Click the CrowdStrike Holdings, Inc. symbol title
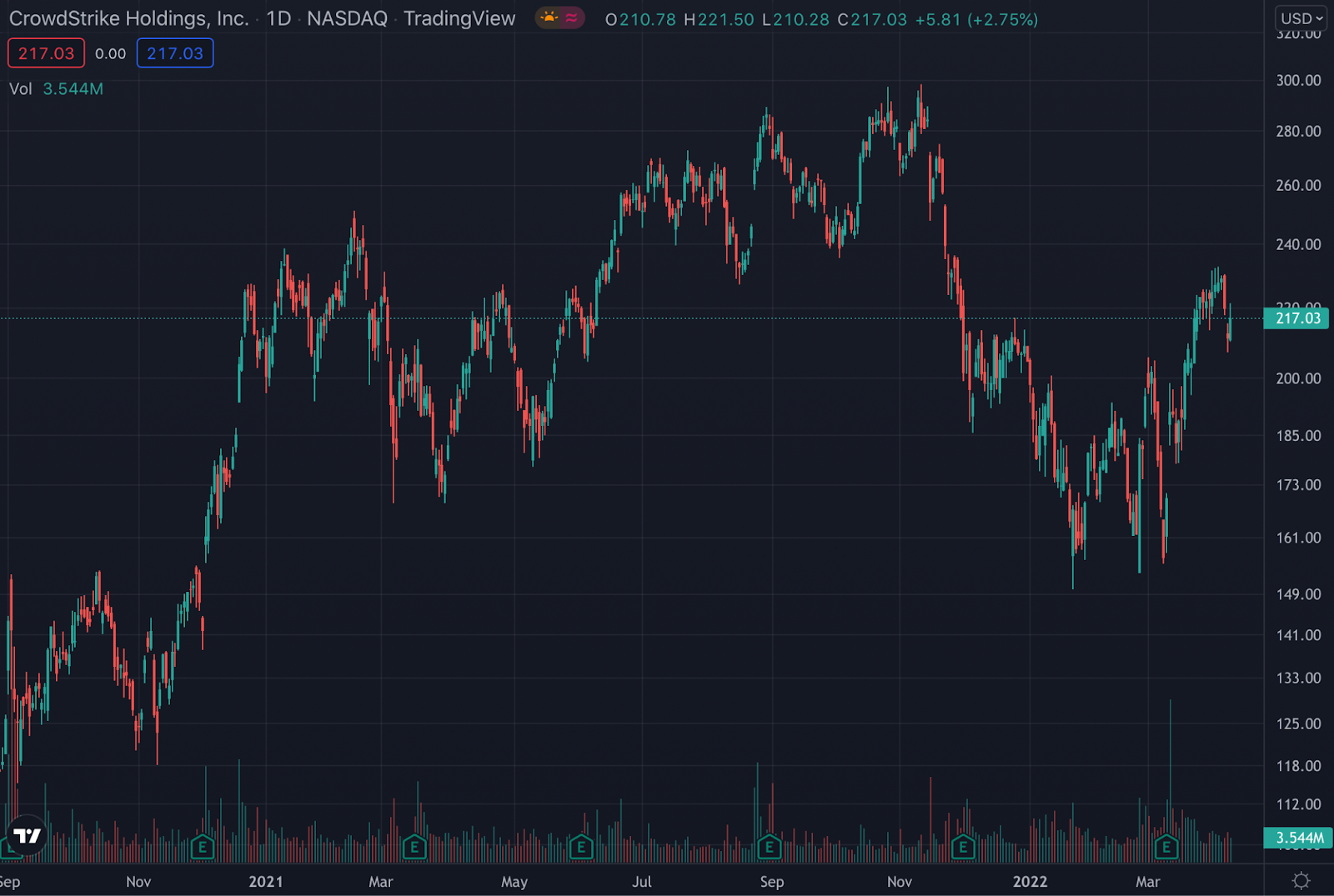This screenshot has height=896, width=1334. 129,18
